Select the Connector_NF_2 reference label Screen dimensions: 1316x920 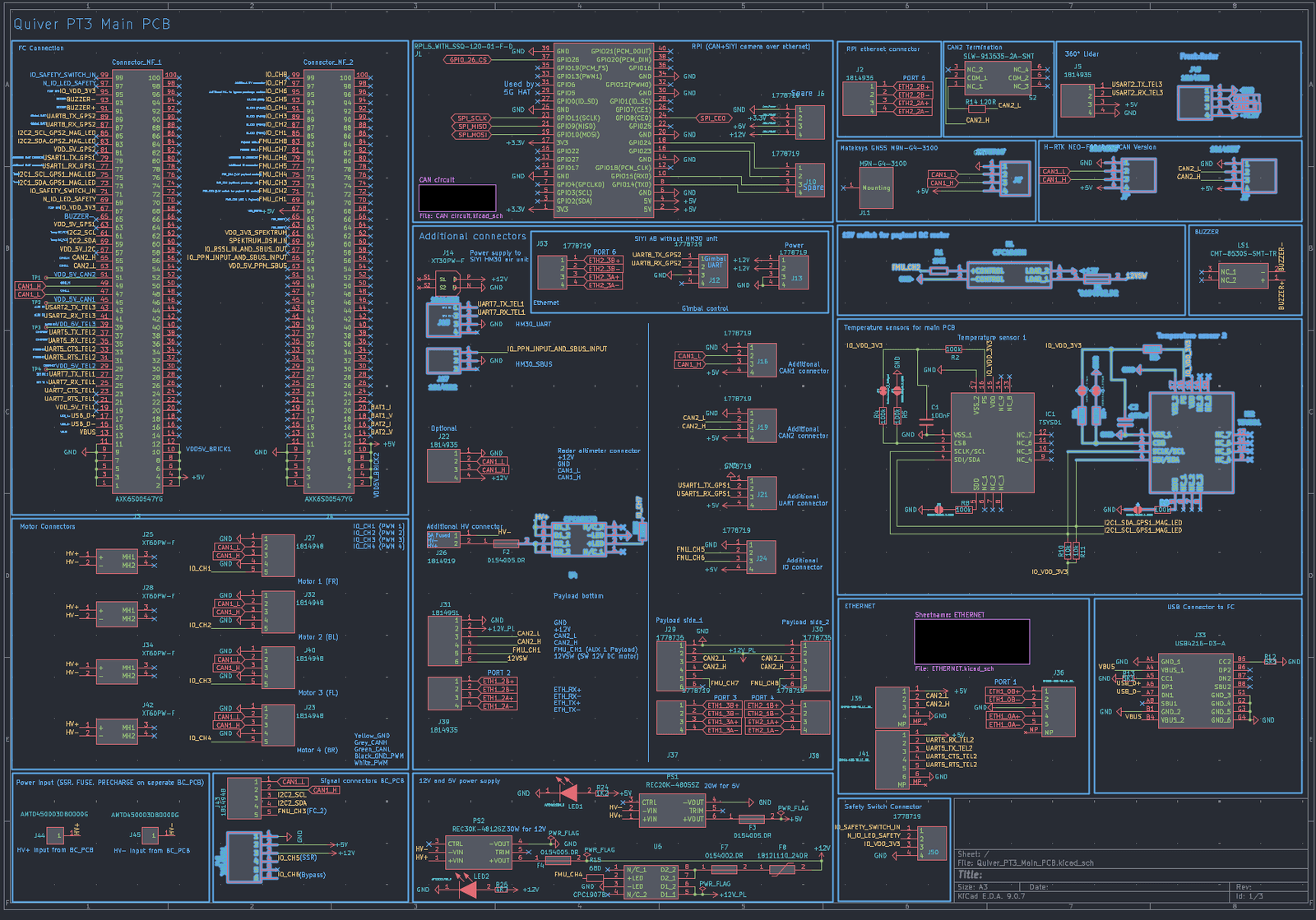tap(328, 62)
